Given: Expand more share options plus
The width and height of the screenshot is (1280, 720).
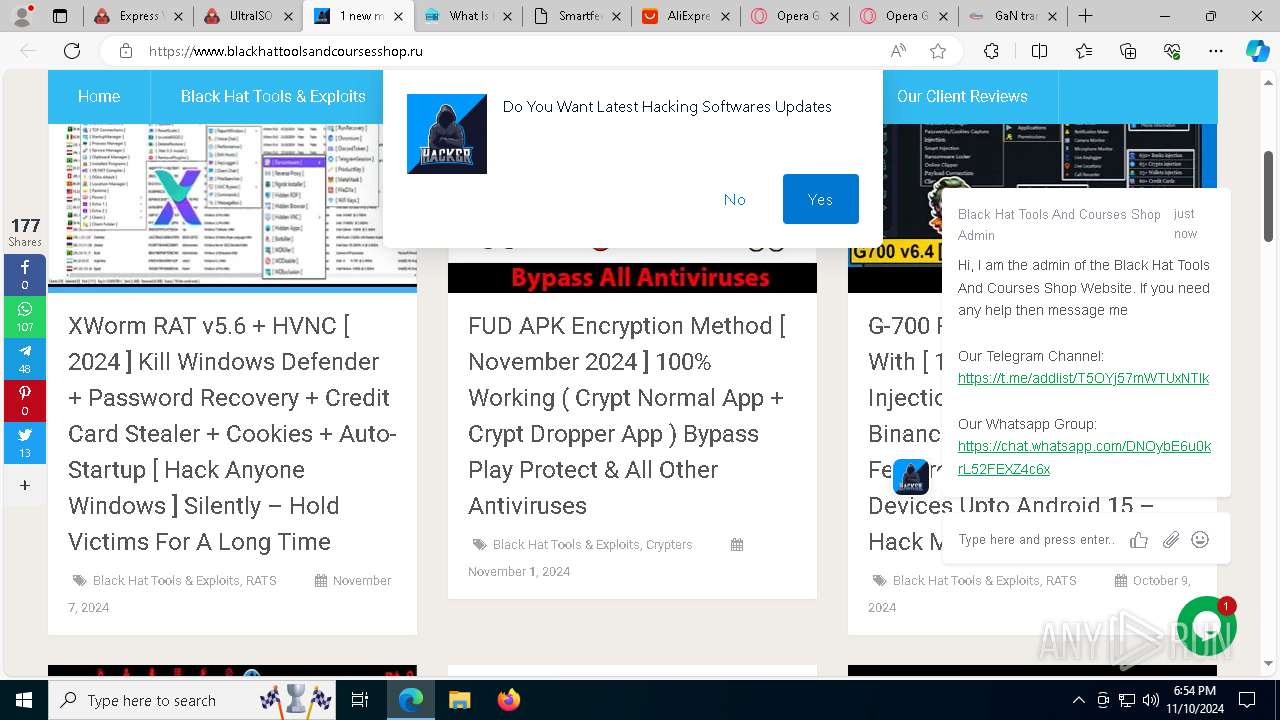Looking at the screenshot, I should (25, 485).
